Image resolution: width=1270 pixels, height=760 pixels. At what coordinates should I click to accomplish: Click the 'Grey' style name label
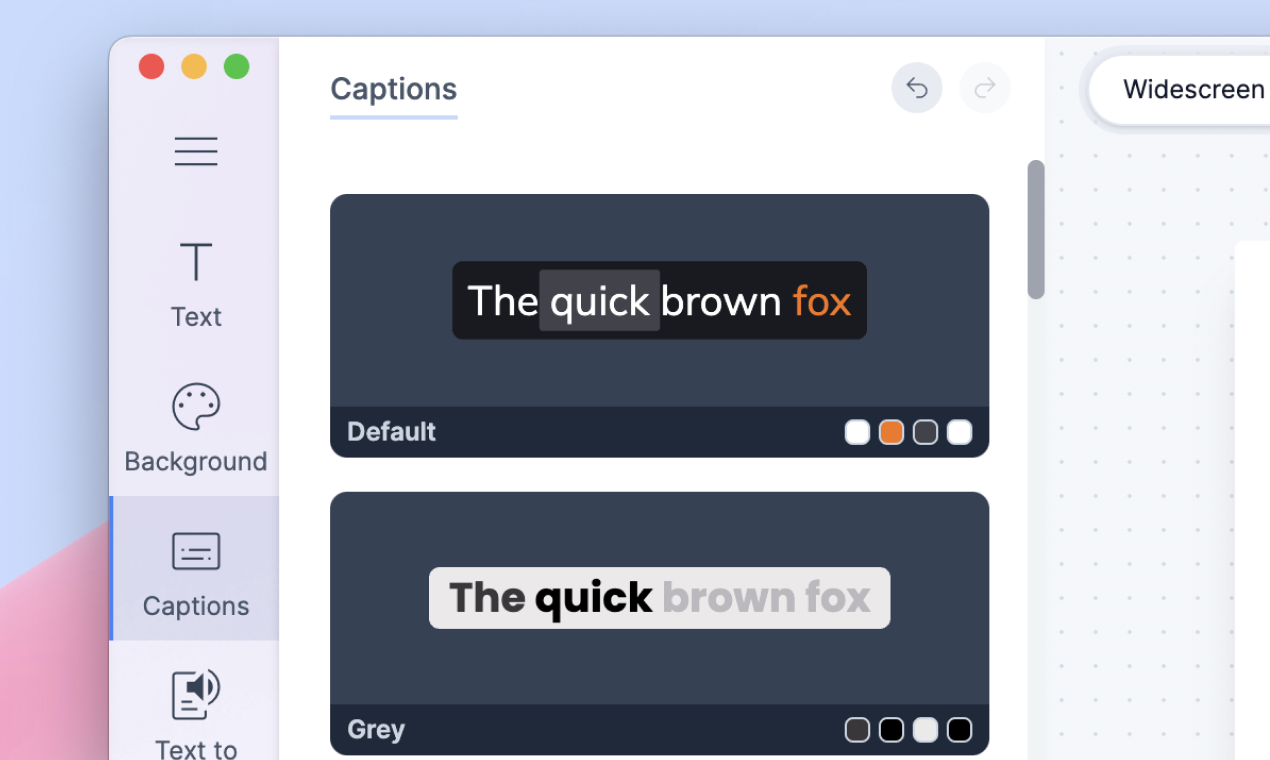376,730
